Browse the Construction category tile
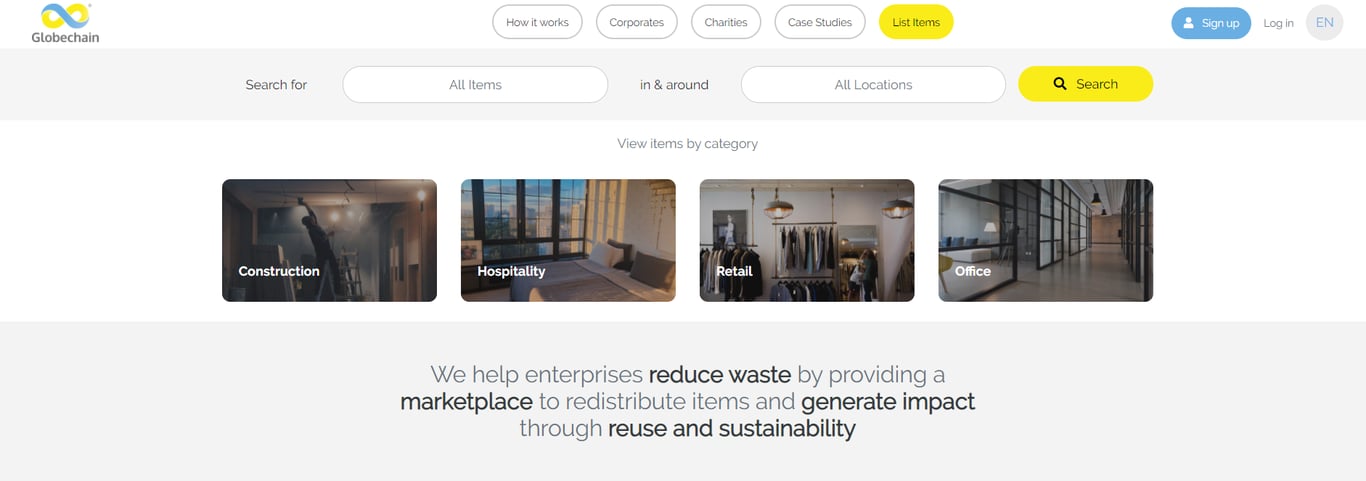Viewport: 1366px width, 481px height. [329, 240]
